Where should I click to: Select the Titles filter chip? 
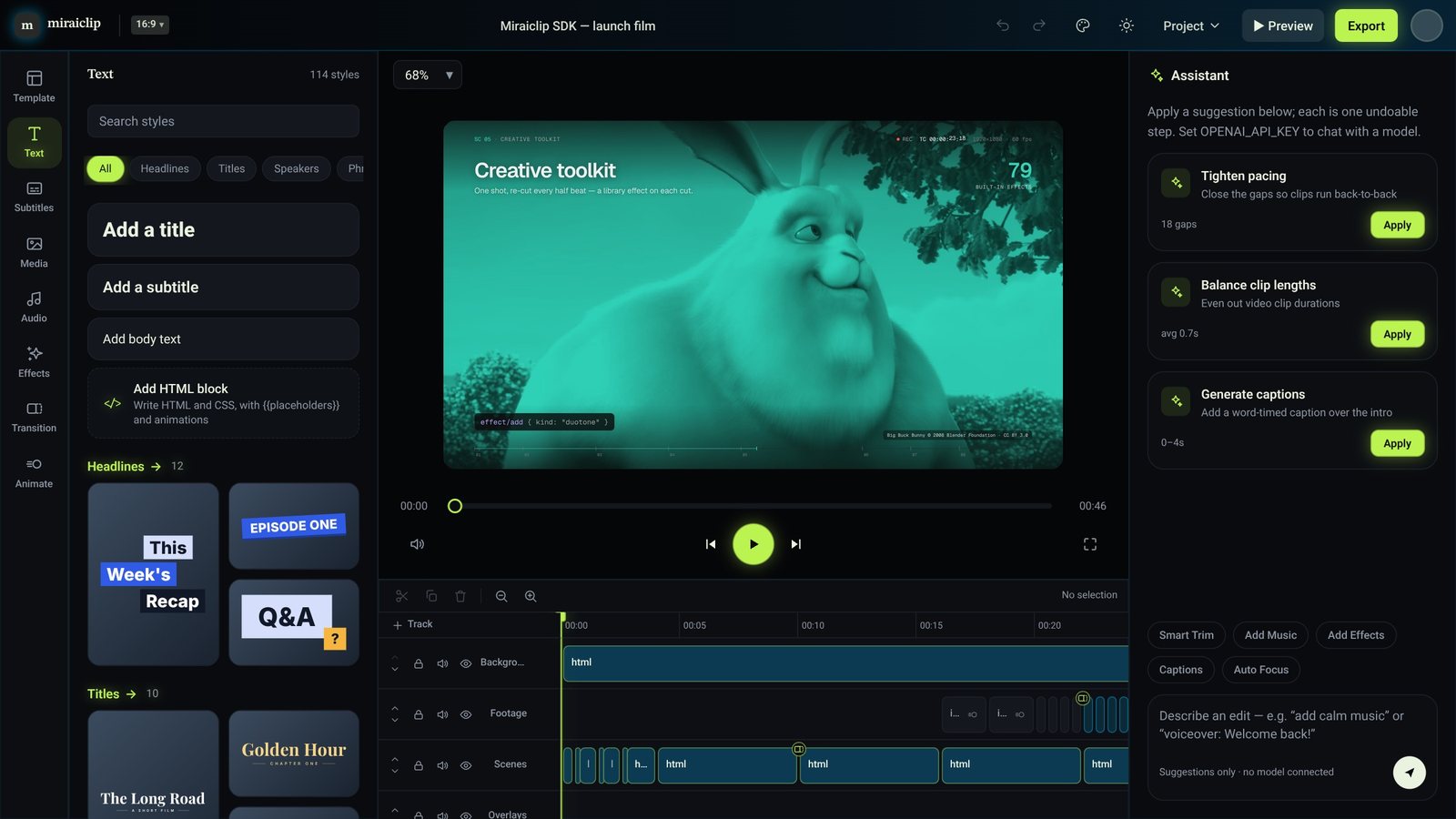click(231, 168)
